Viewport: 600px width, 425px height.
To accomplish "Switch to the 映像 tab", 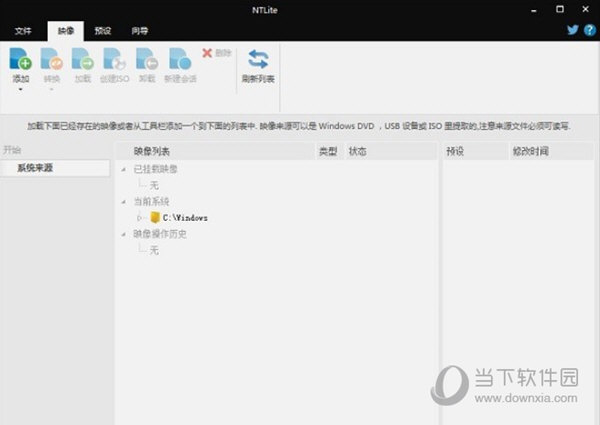I will [x=66, y=31].
